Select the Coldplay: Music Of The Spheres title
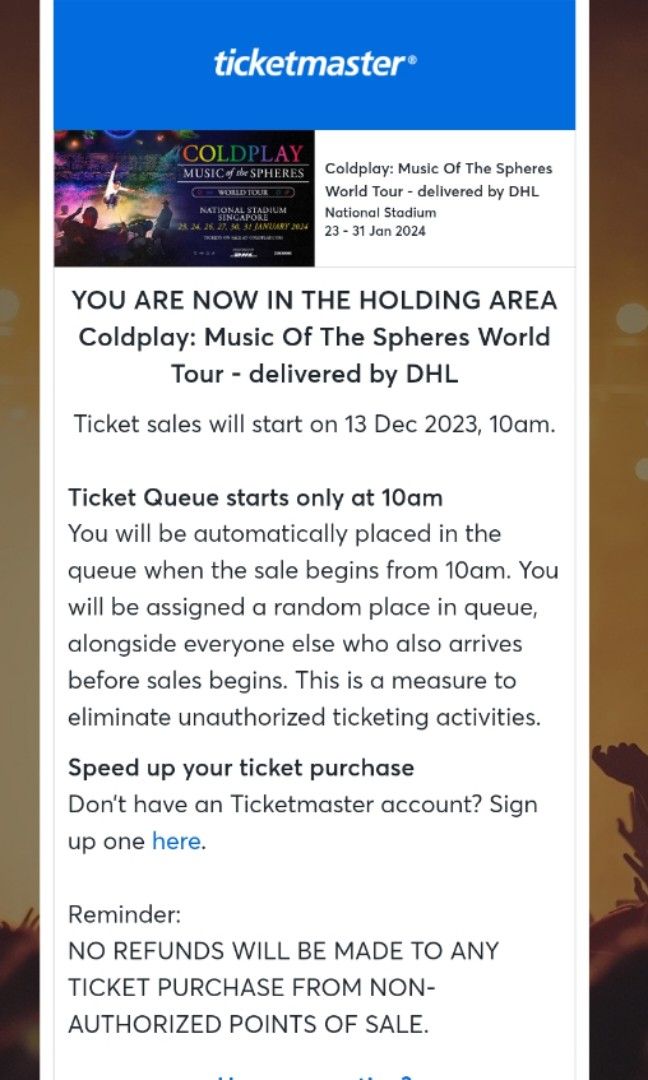648x1080 pixels. point(440,168)
